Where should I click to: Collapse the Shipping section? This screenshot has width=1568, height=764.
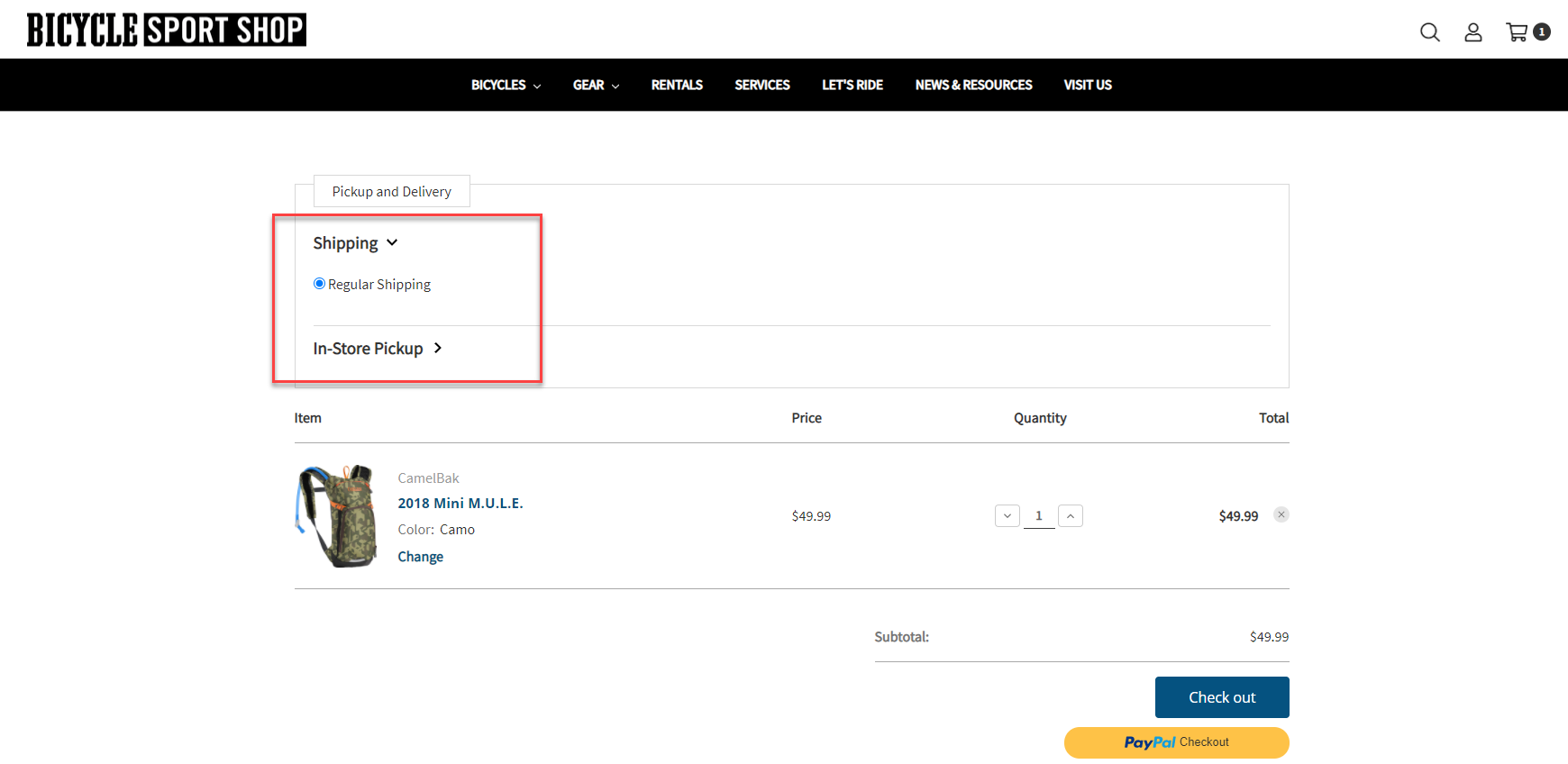coord(355,243)
